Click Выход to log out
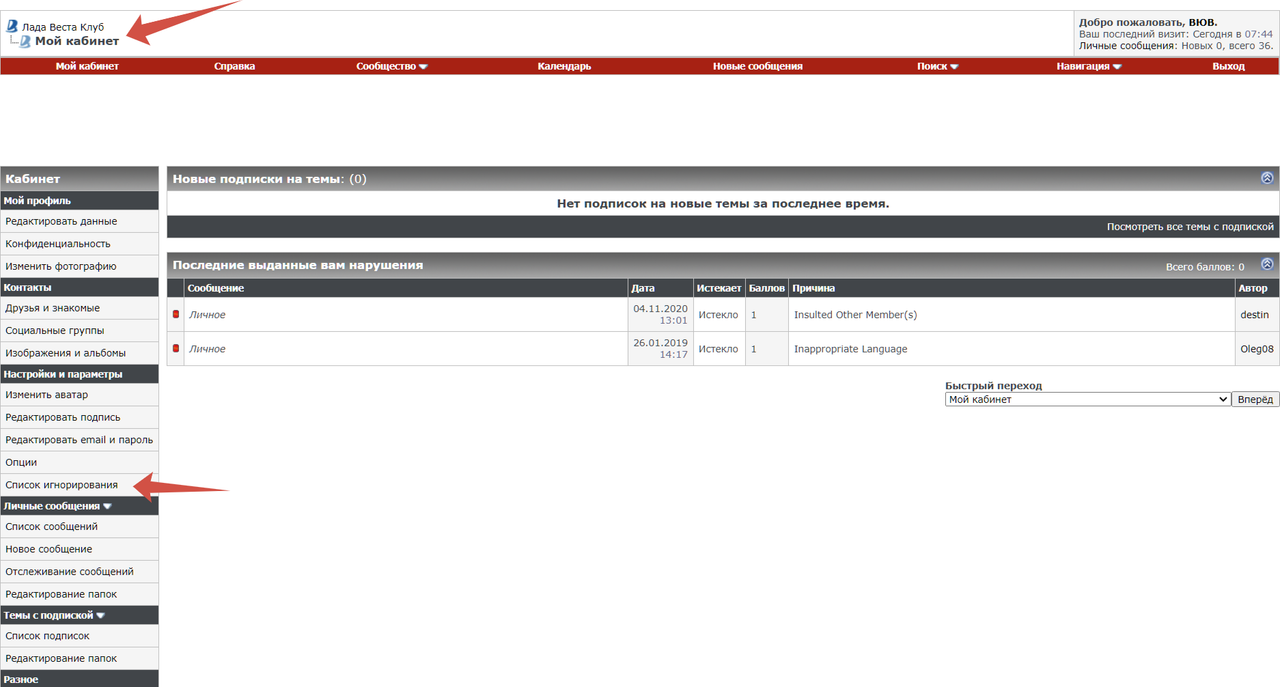 [x=1229, y=66]
